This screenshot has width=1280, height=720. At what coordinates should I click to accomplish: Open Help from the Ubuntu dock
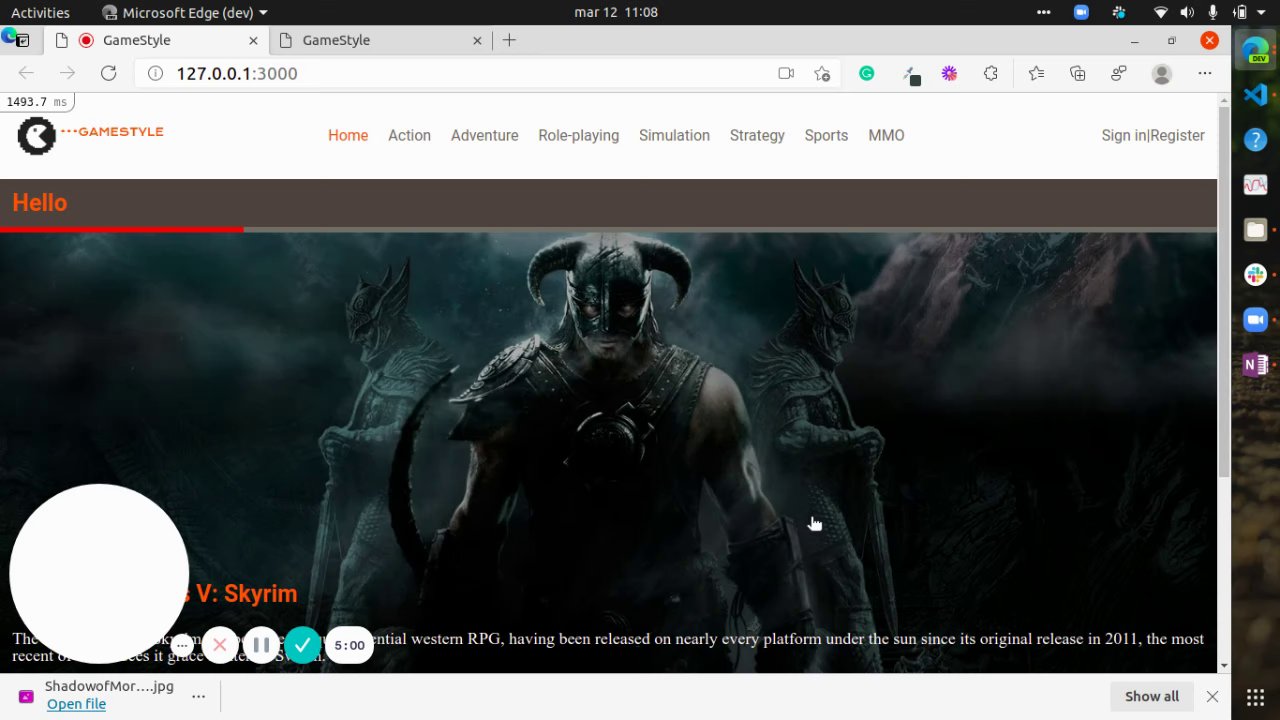tap(1255, 140)
